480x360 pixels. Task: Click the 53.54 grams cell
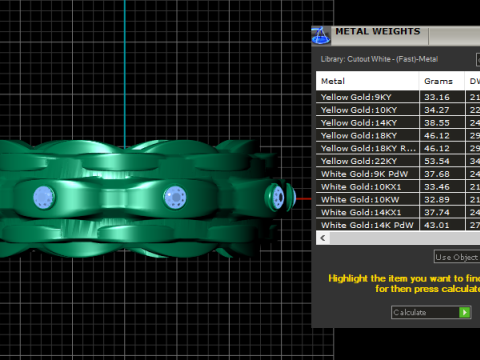tap(442, 161)
